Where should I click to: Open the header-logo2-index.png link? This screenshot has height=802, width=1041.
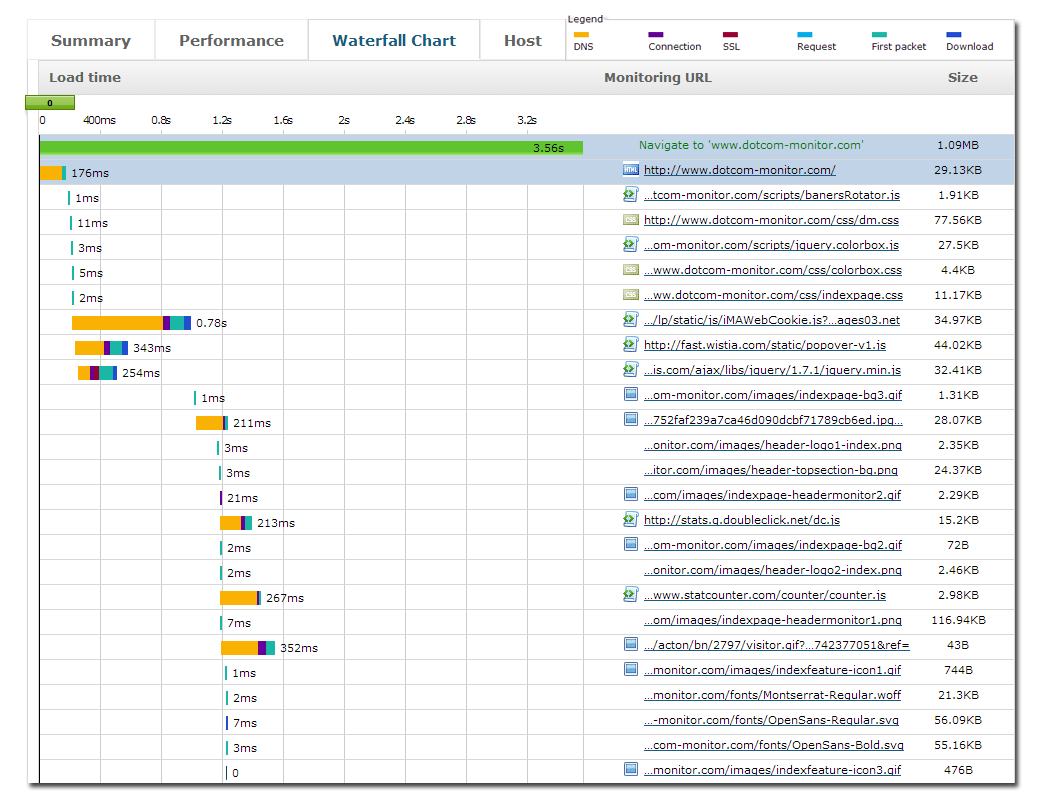click(773, 570)
